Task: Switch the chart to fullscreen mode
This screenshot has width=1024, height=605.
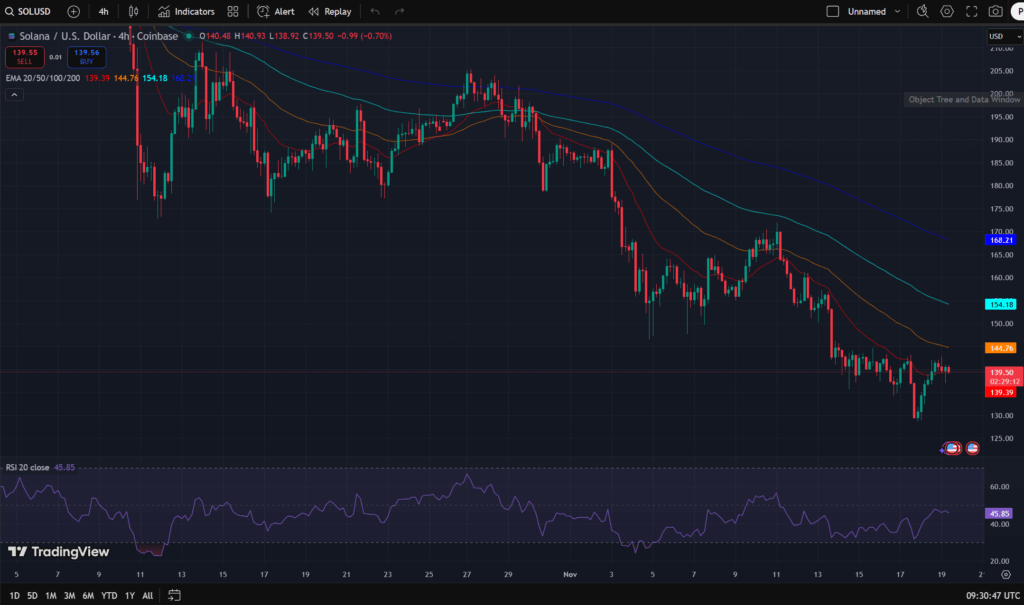Action: pos(972,12)
